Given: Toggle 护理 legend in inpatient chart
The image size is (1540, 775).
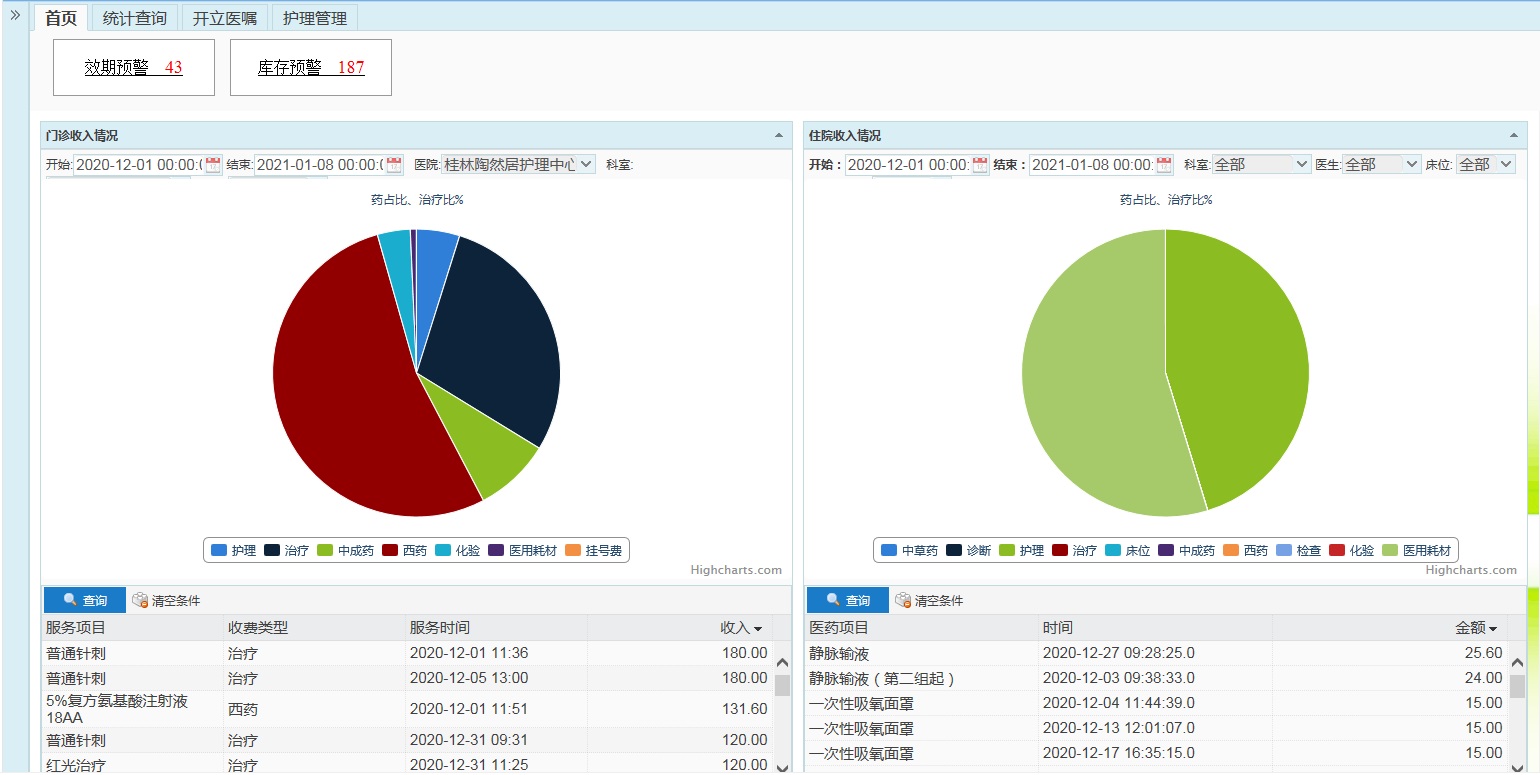Looking at the screenshot, I should tap(1022, 551).
